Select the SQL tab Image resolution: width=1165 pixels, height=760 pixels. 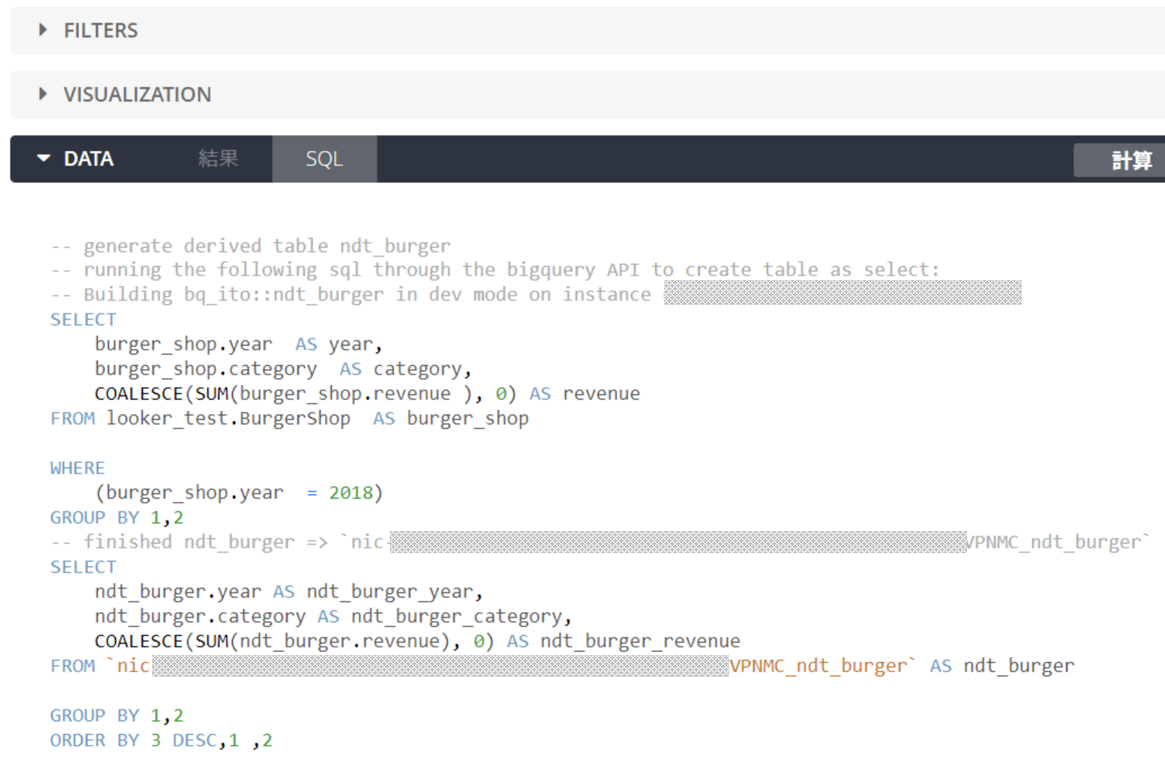324,159
